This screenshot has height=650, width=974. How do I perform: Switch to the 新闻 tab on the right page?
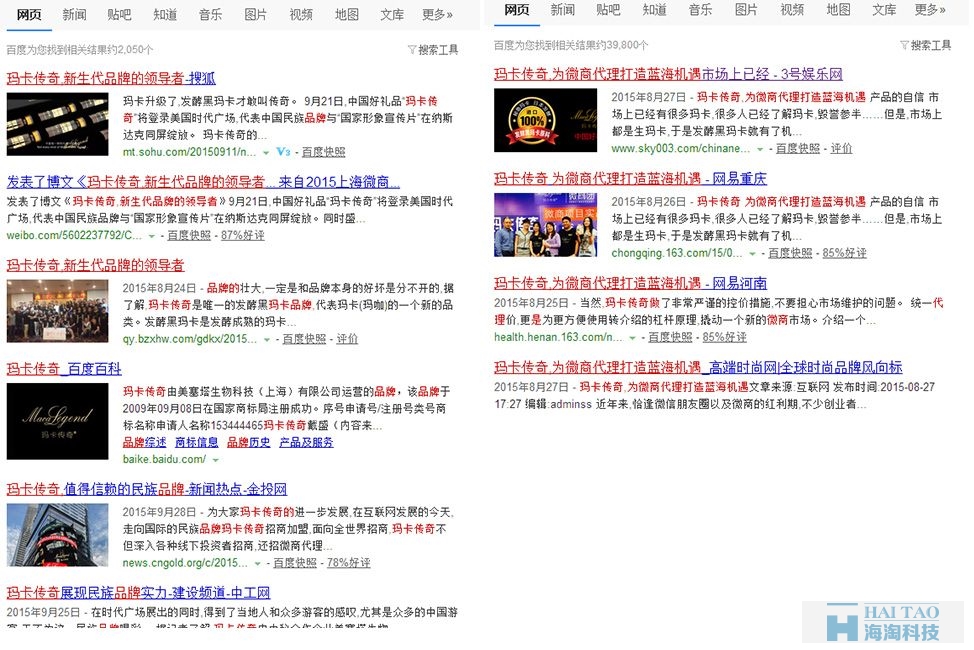coord(562,10)
